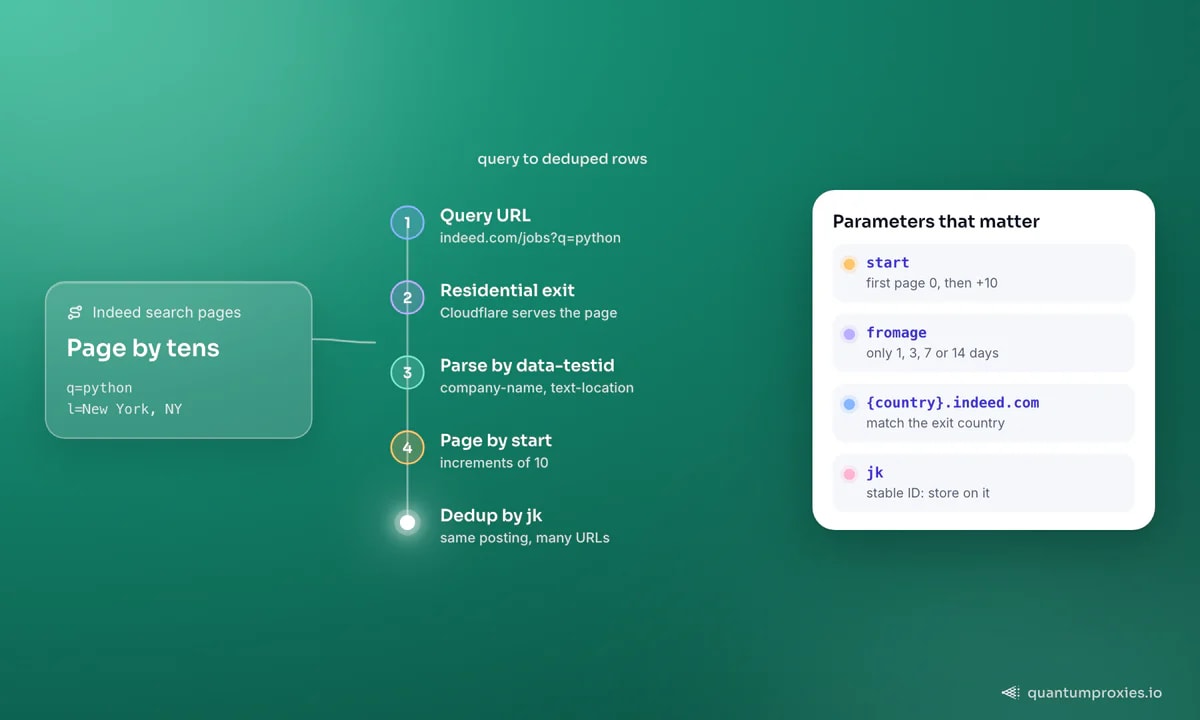Click the pink dot beside jk

pyautogui.click(x=849, y=474)
